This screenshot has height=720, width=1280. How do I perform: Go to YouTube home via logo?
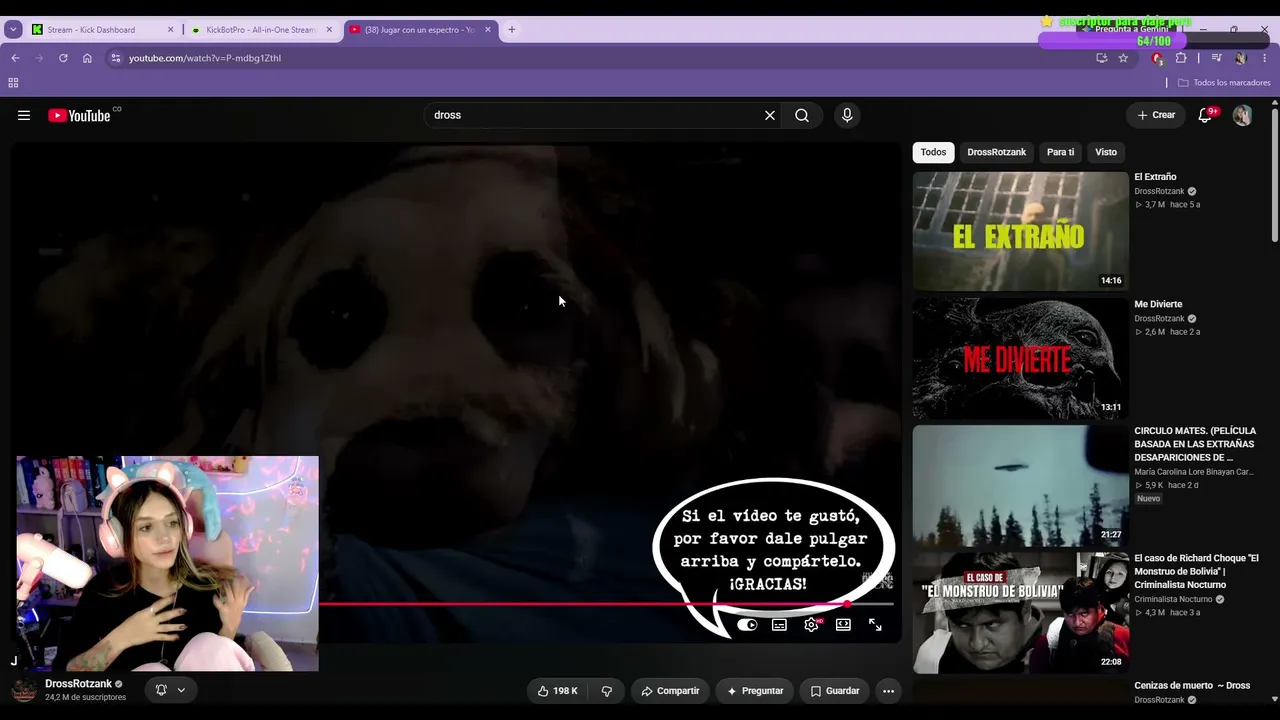(79, 115)
